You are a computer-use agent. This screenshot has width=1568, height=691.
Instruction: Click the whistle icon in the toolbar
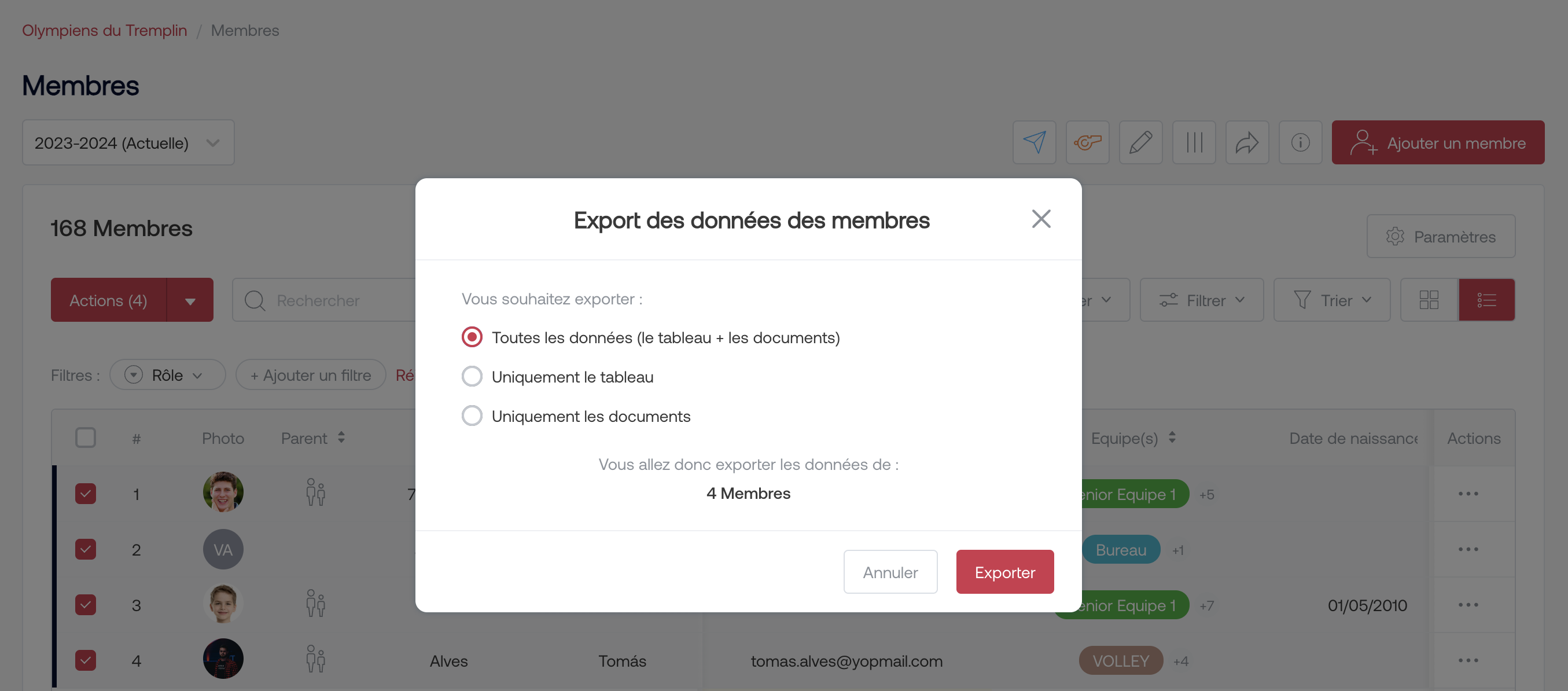[x=1087, y=142]
